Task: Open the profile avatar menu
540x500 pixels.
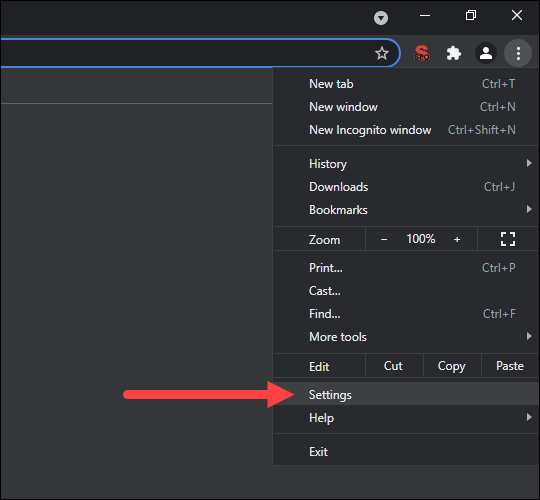Action: pos(486,53)
